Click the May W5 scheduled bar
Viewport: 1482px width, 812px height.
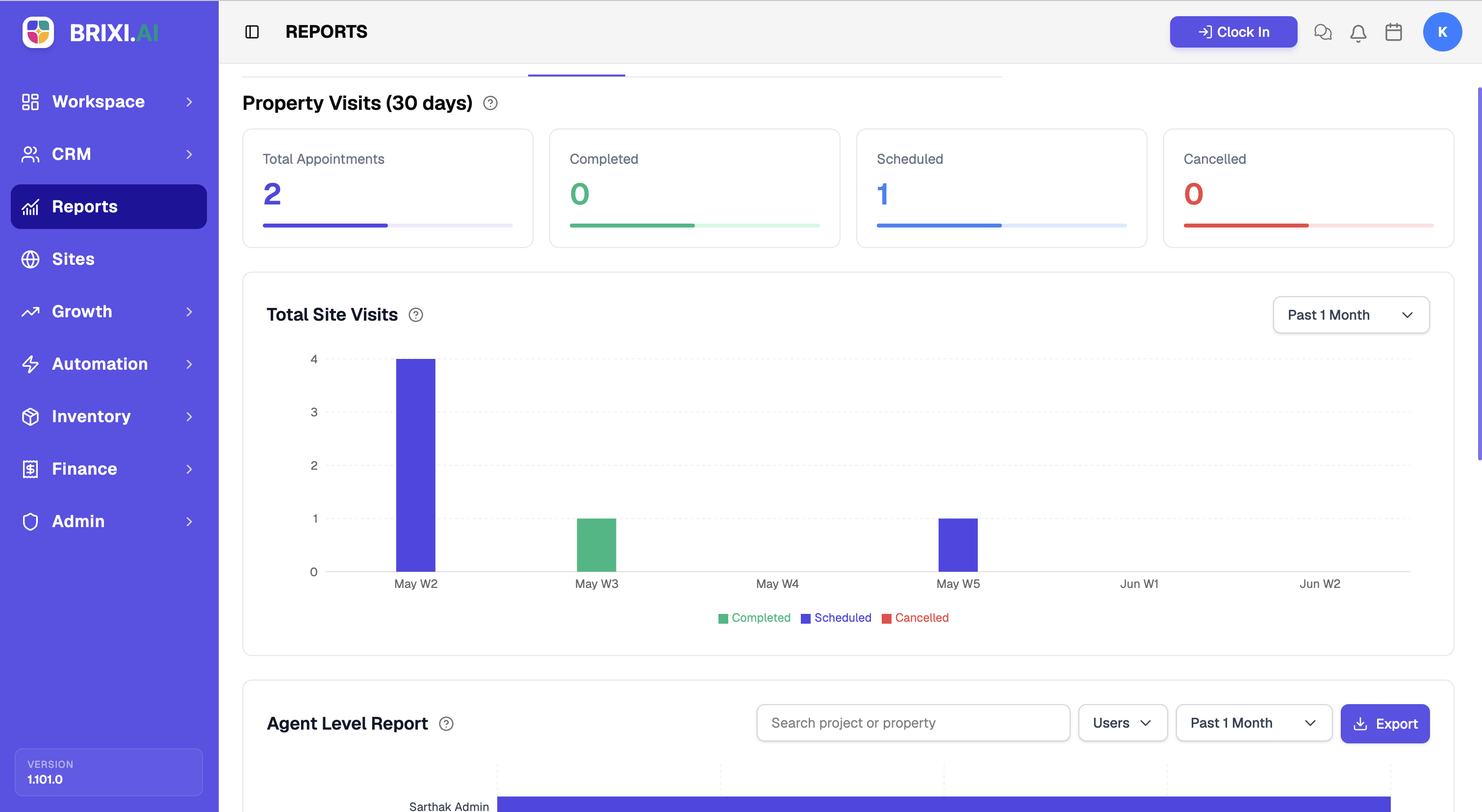[958, 545]
